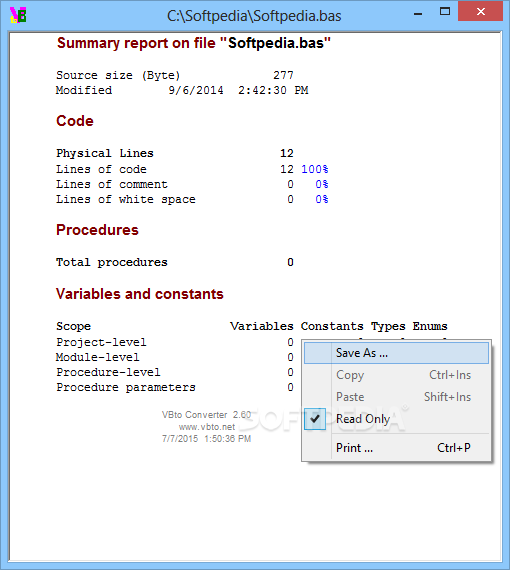
Task: Click the modified date 9/6/2014
Action: (x=196, y=90)
